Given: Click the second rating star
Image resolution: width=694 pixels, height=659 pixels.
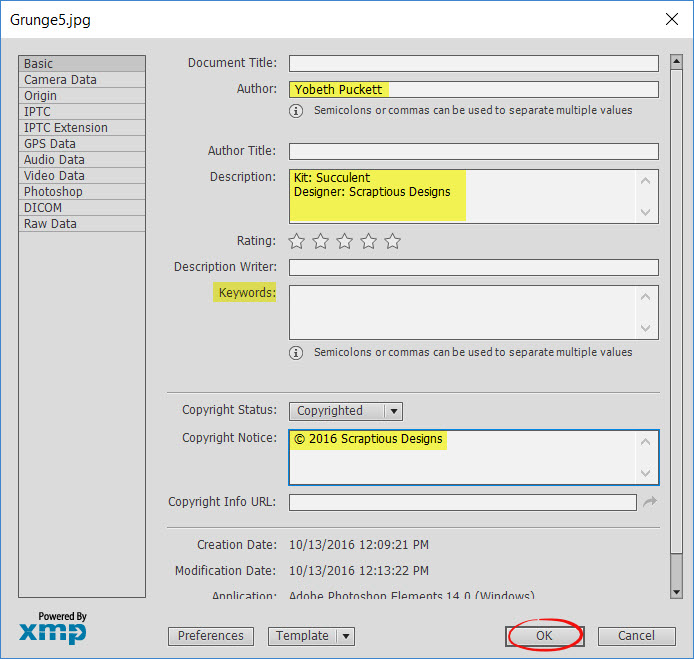Looking at the screenshot, I should [321, 241].
